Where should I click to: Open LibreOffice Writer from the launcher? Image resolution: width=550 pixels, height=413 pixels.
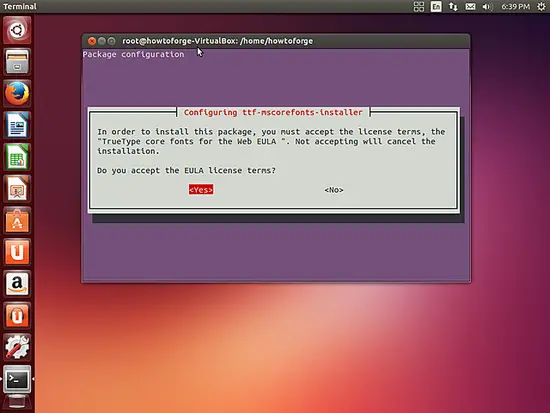(x=17, y=125)
